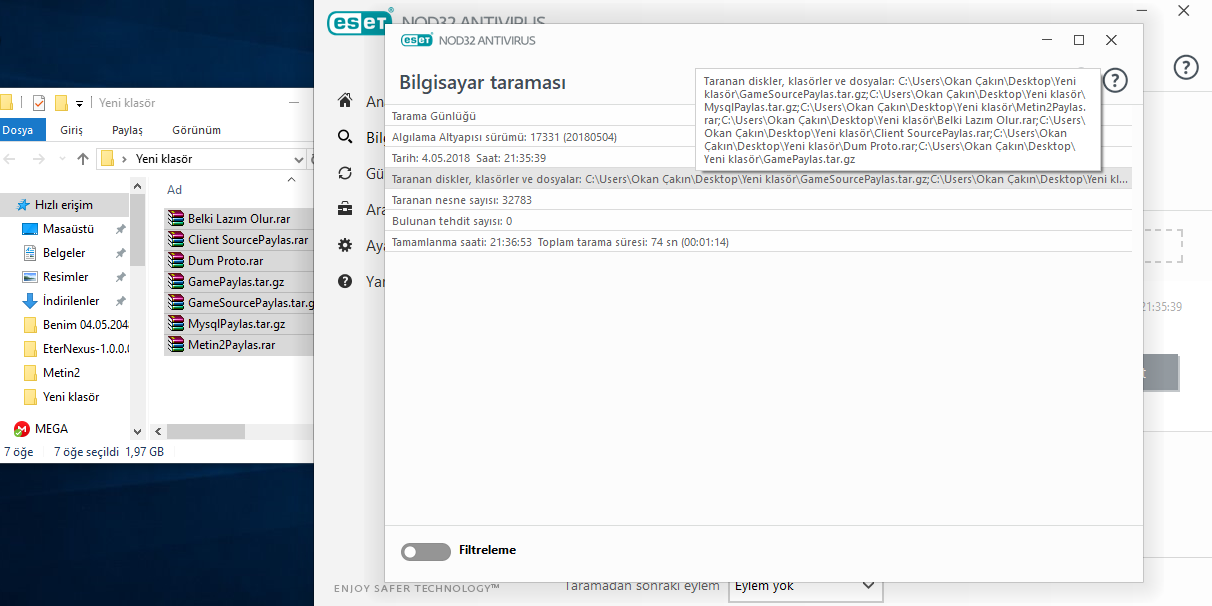The width and height of the screenshot is (1212, 606).
Task: Select file 'Belki Lazım Olur.rar'
Action: tap(239, 219)
